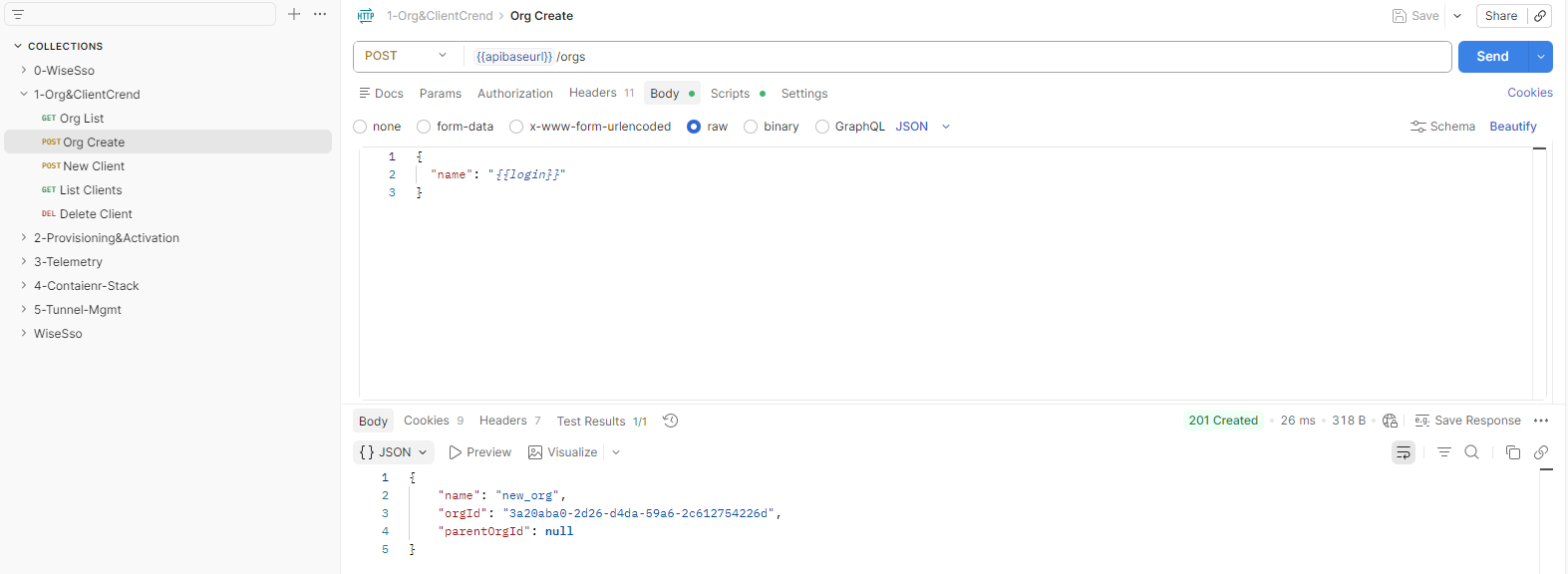Expand the 5-Tunnel-Mgmt folder
The width and height of the screenshot is (1568, 574).
click(24, 309)
